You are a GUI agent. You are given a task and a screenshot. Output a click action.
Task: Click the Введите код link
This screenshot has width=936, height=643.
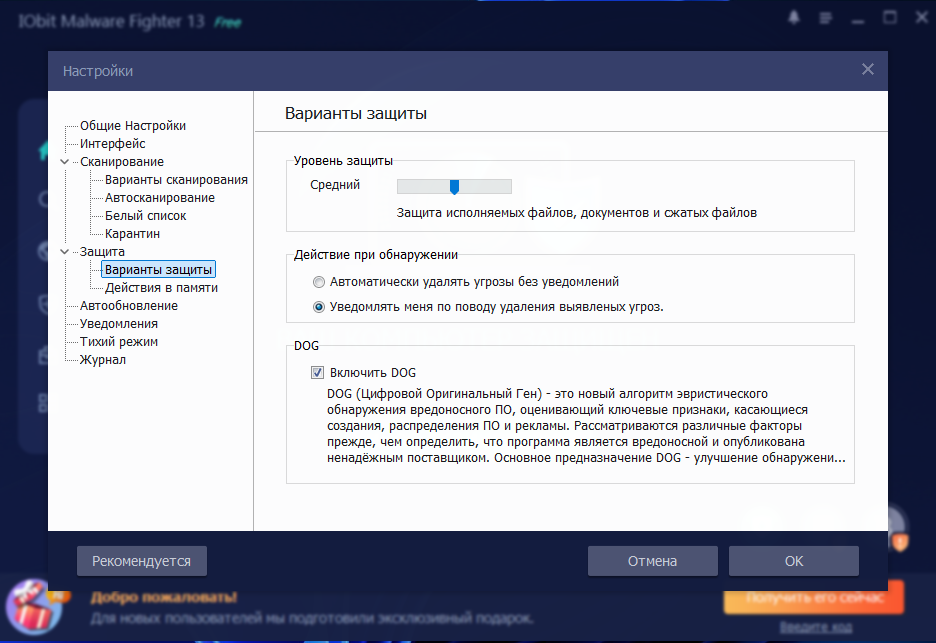pyautogui.click(x=815, y=627)
